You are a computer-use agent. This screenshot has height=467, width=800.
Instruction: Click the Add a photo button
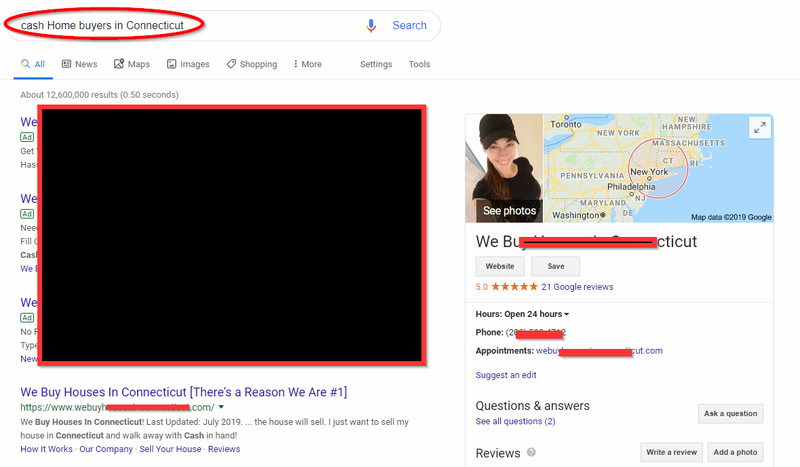tap(735, 452)
